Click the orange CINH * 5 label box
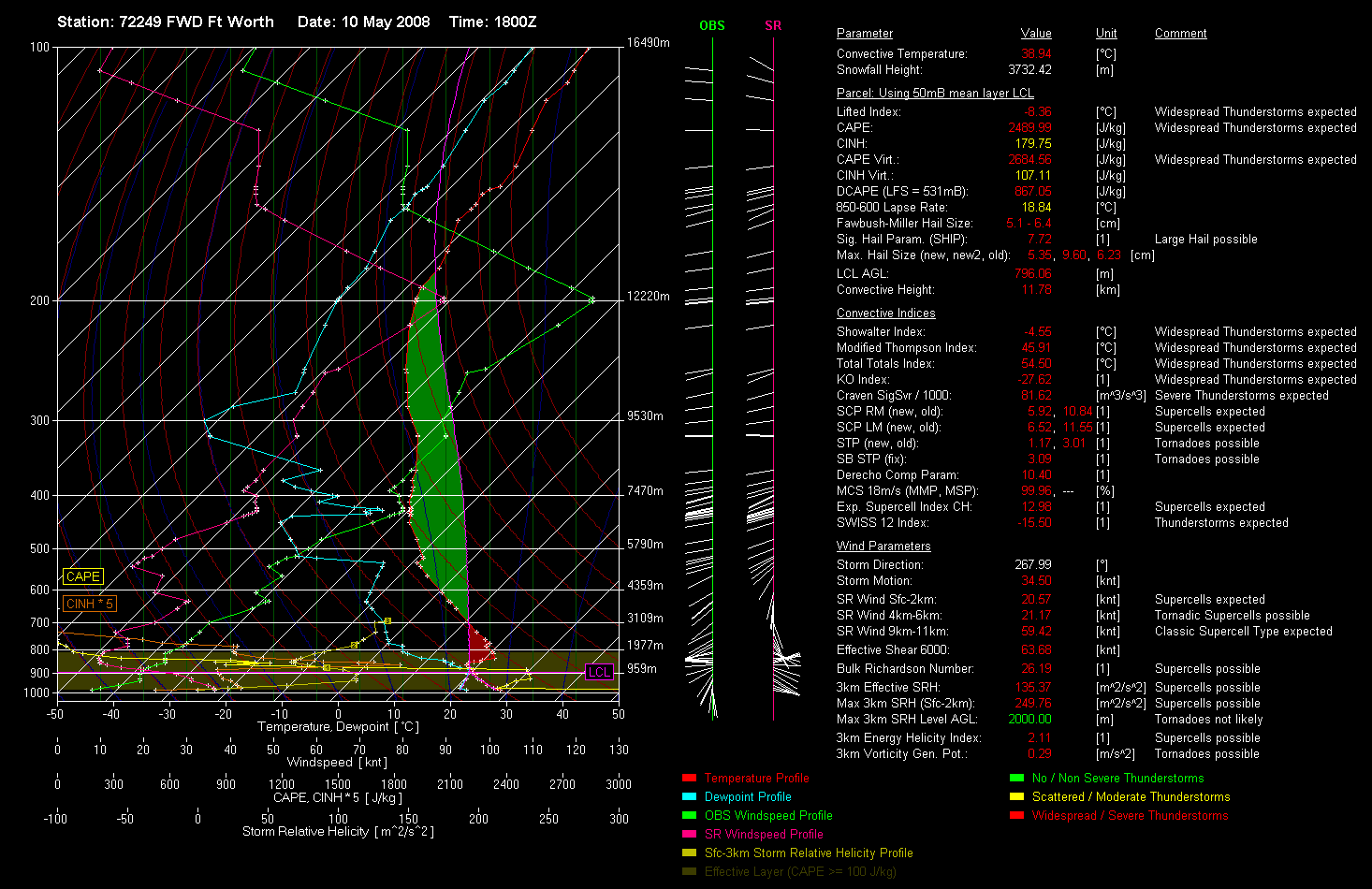 click(89, 604)
